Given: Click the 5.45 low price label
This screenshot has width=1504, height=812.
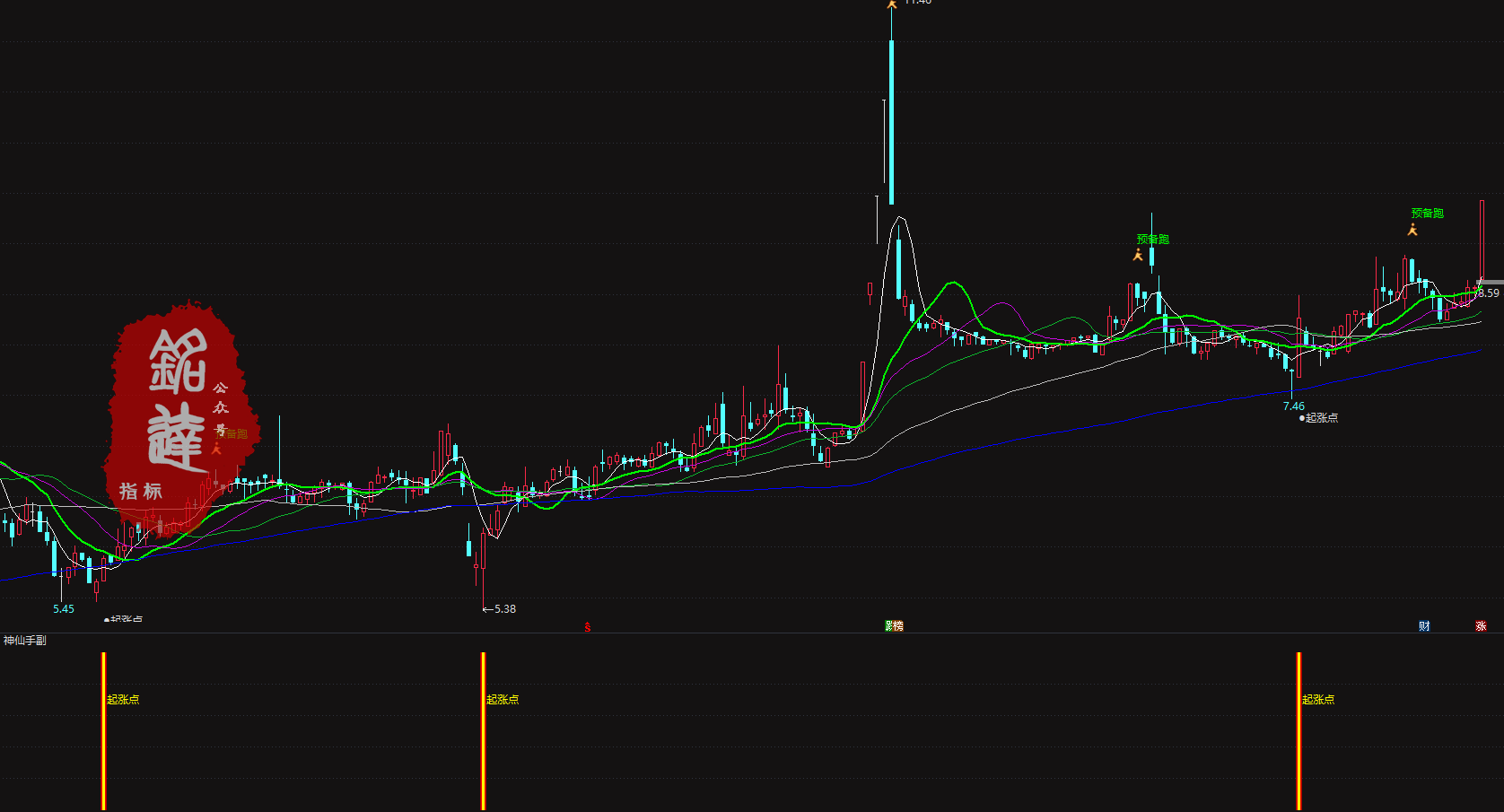Looking at the screenshot, I should coord(64,609).
